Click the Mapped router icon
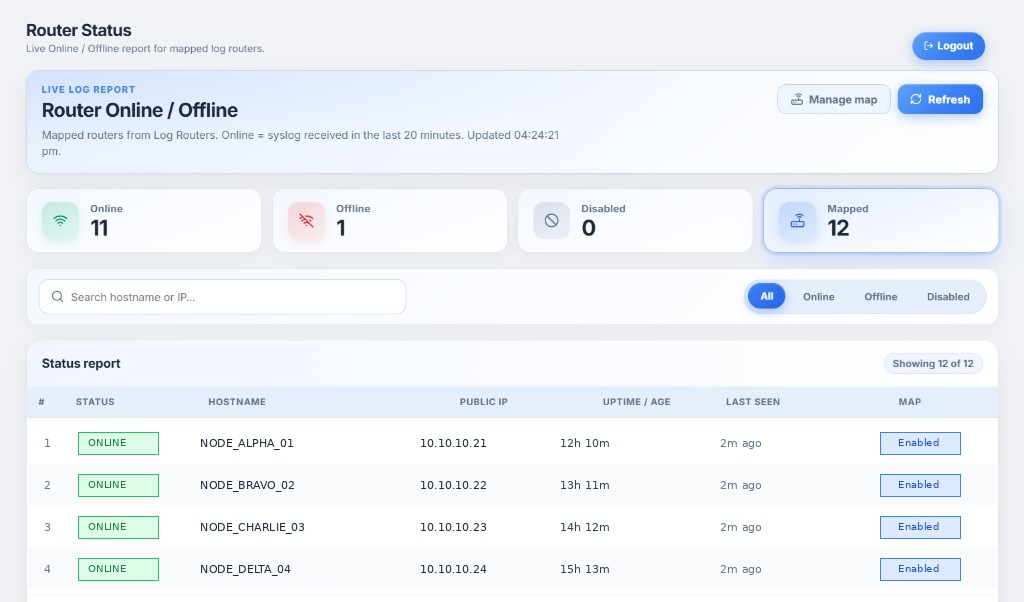 pyautogui.click(x=797, y=221)
